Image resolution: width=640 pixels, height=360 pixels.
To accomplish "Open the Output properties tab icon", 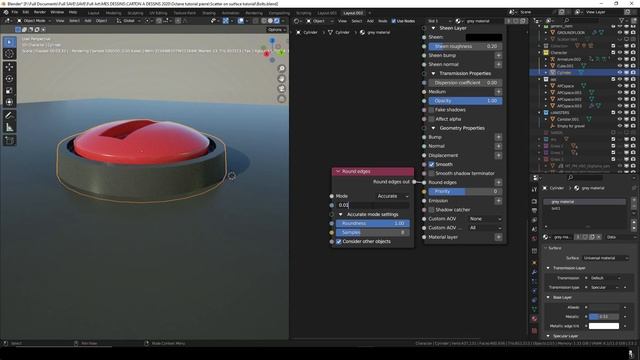I will (534, 211).
